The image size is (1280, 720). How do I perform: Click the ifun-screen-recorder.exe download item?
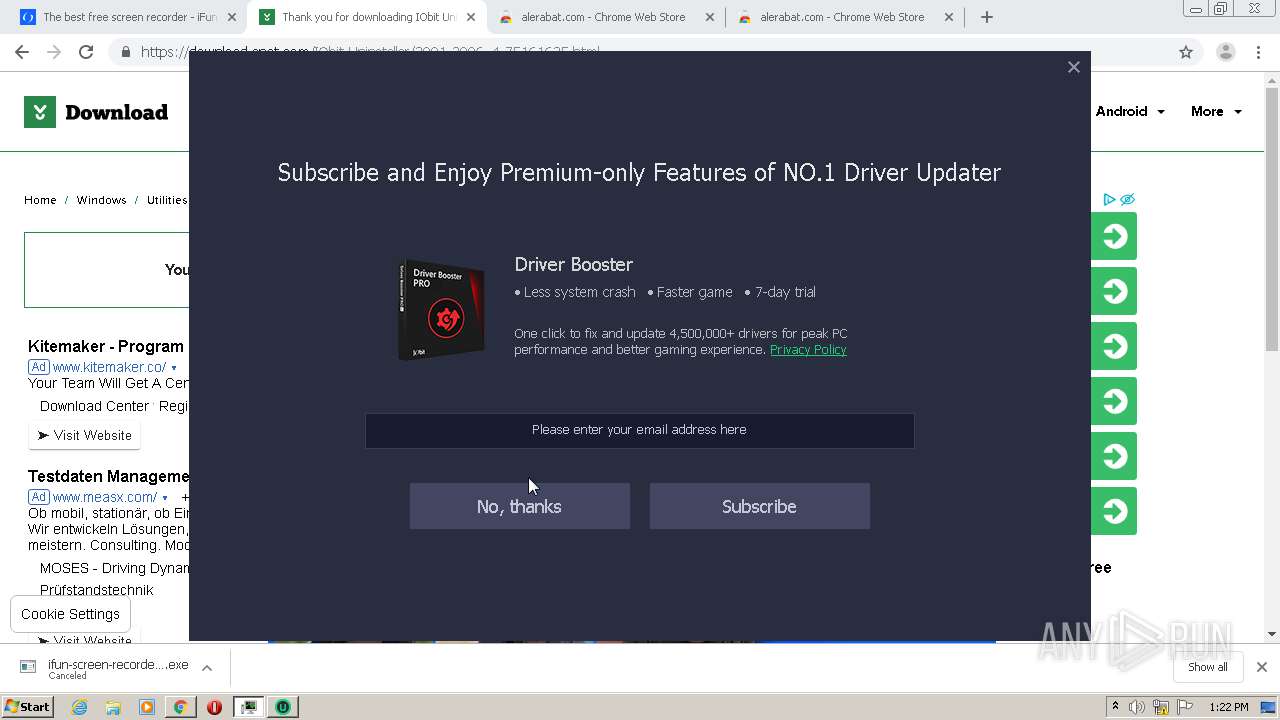[x=105, y=667]
